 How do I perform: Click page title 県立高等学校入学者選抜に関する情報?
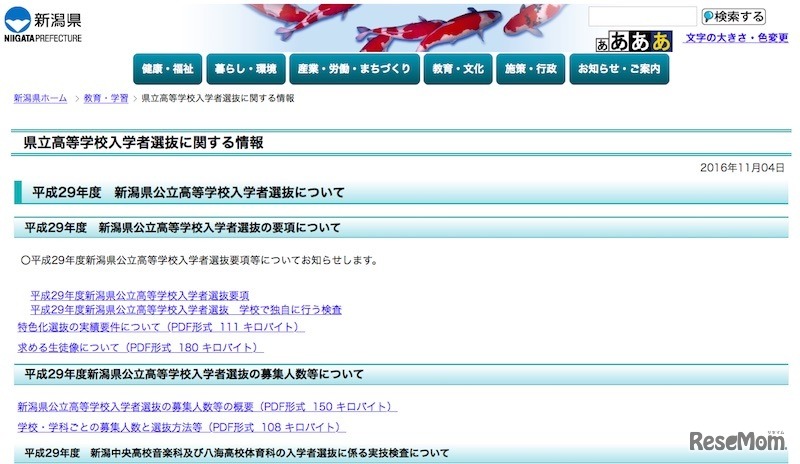click(x=143, y=142)
